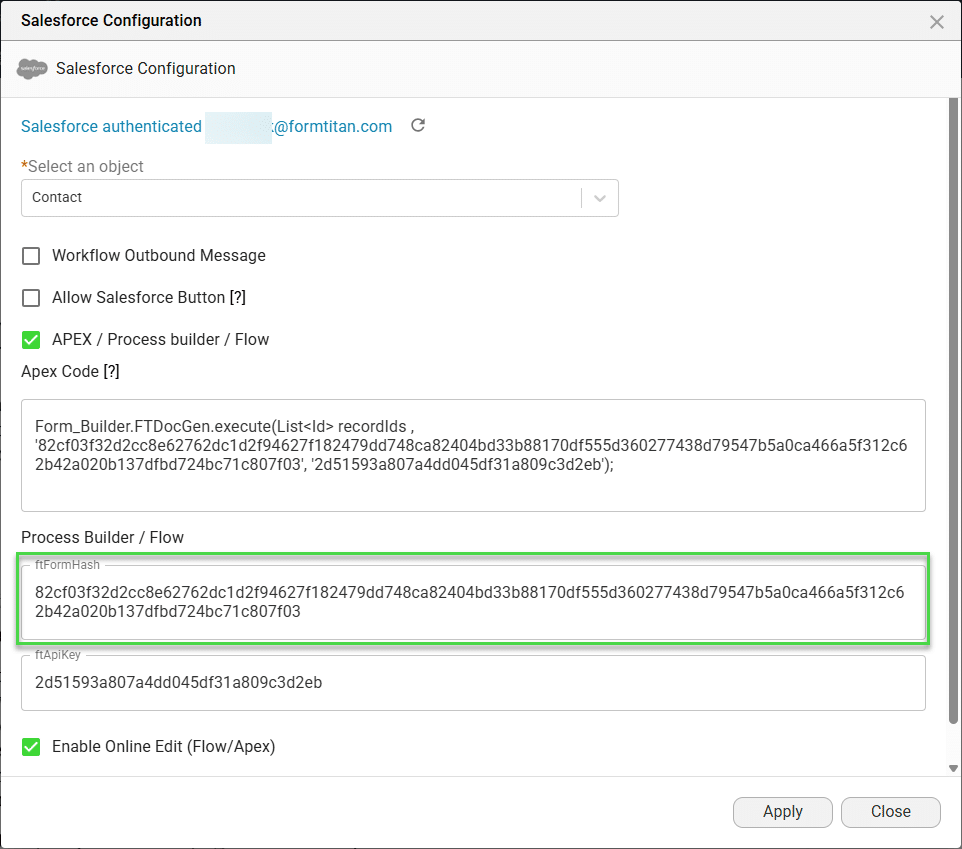This screenshot has width=962, height=849.
Task: Click the chevron arrow of object selector
Action: tap(600, 198)
